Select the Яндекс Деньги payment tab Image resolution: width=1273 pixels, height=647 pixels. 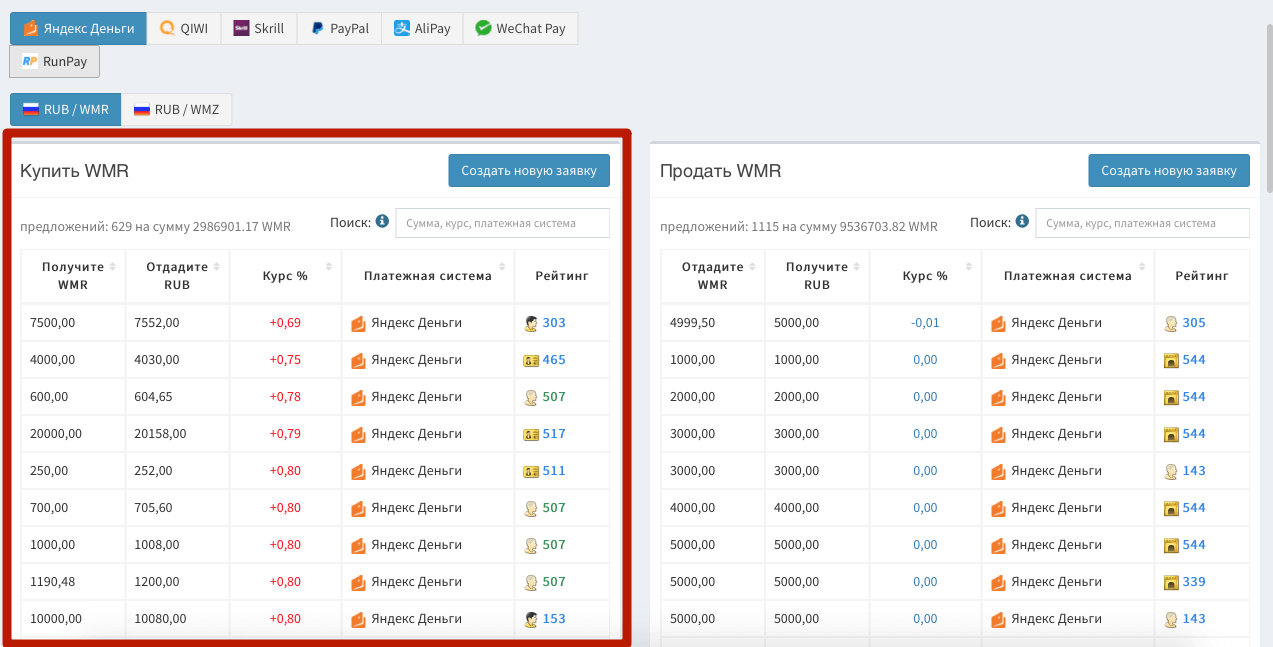click(78, 28)
